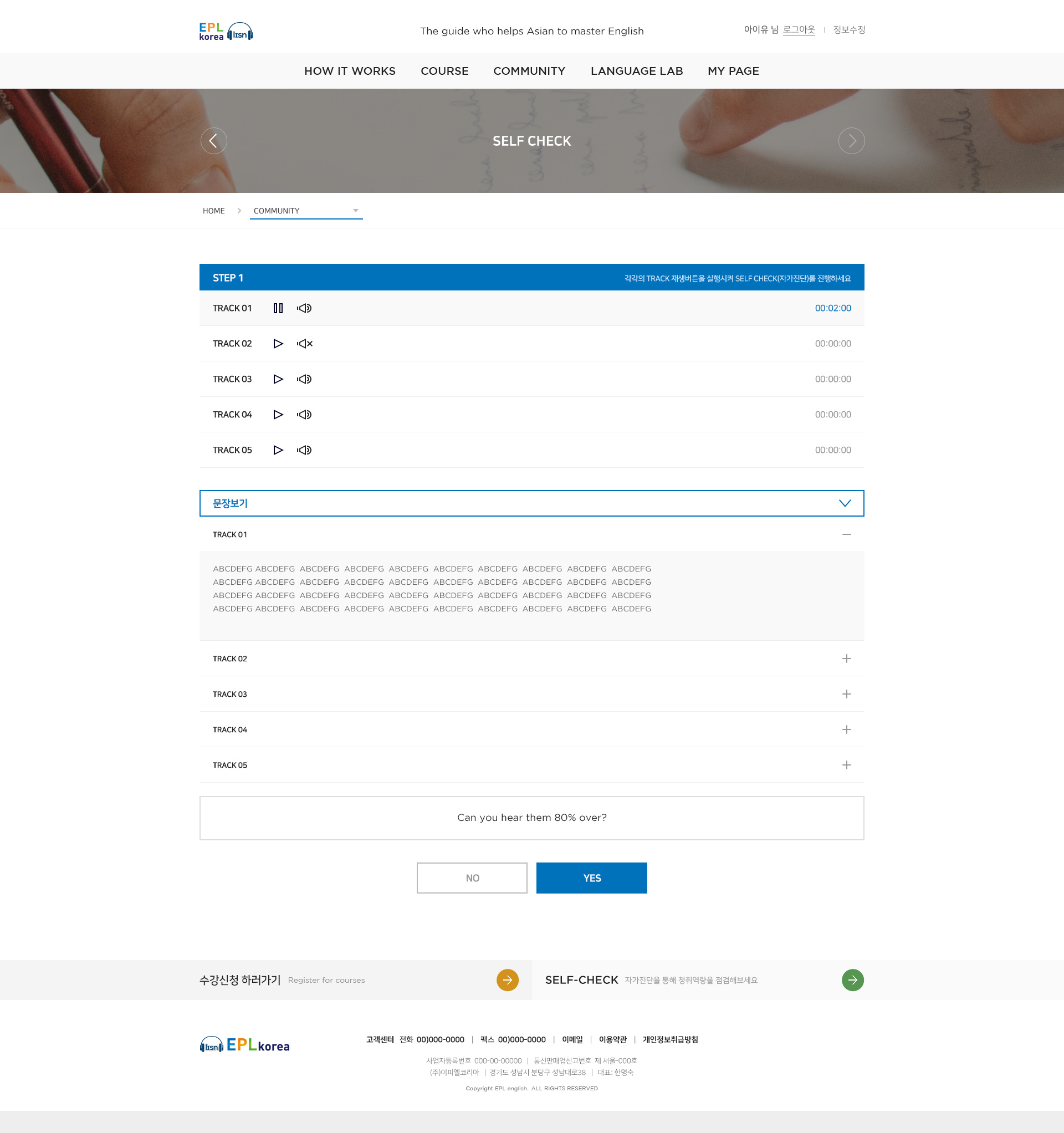Play TRACK 03 audio
Screen dimensions: 1064x1133
click(278, 379)
